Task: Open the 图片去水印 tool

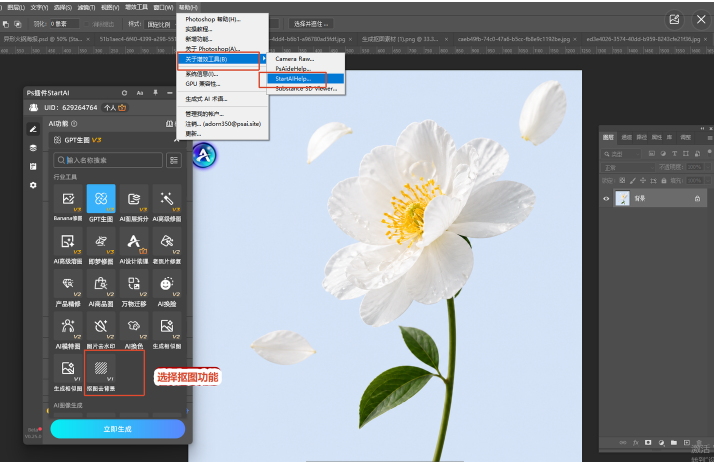Action: pos(101,330)
